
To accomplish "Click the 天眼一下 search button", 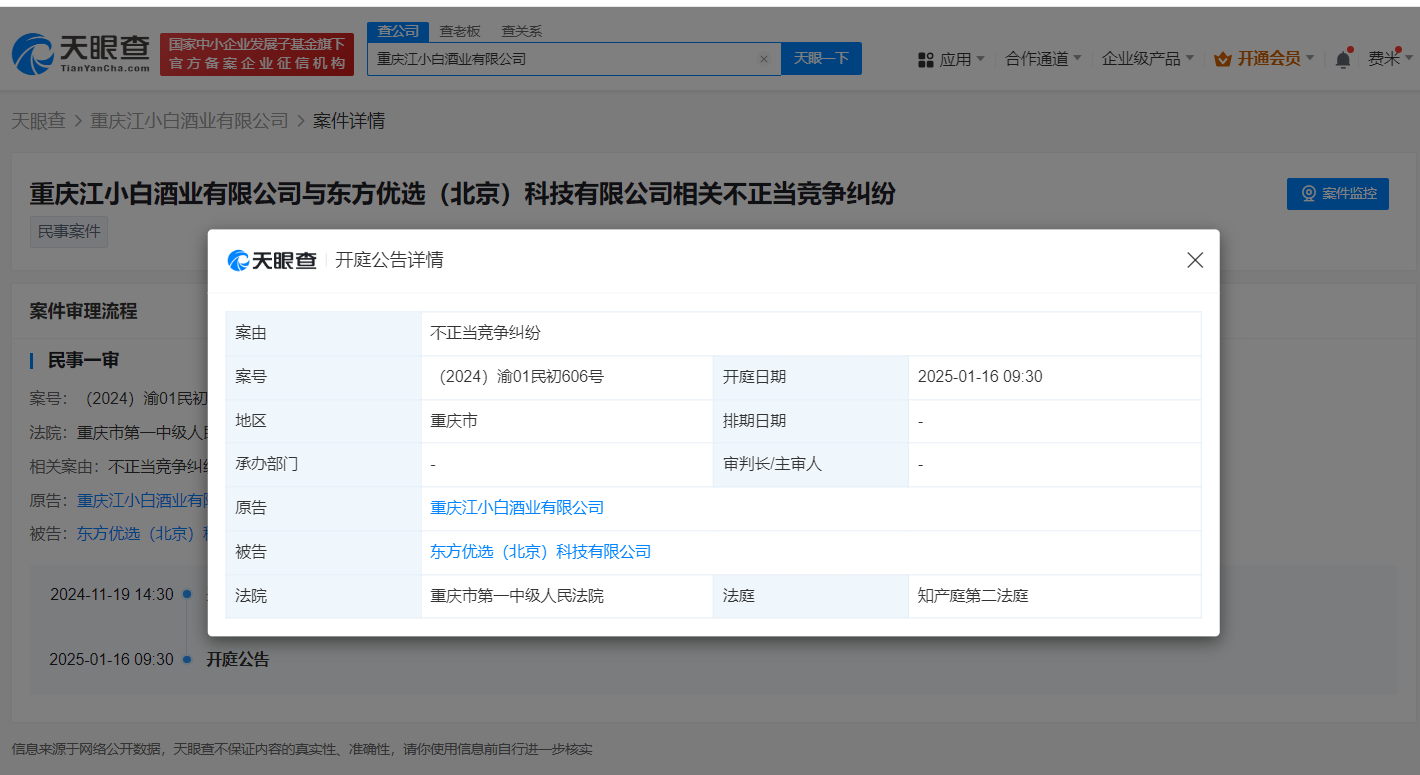I will coord(821,58).
